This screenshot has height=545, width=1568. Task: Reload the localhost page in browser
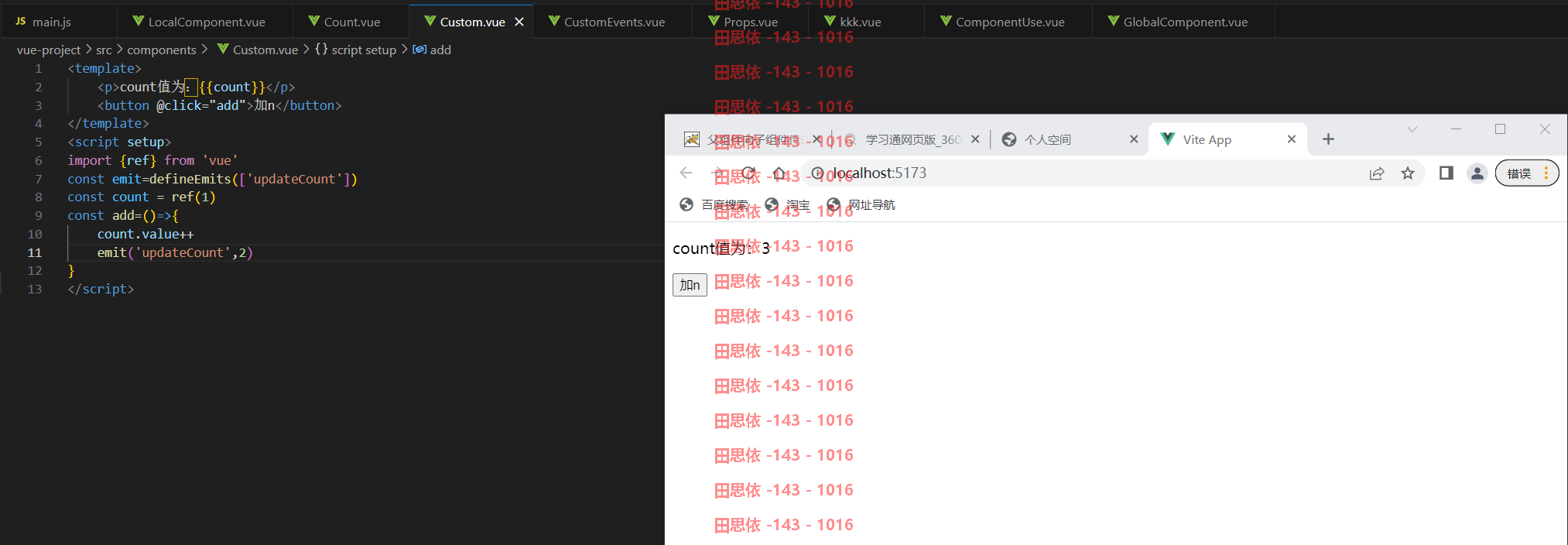[x=748, y=173]
